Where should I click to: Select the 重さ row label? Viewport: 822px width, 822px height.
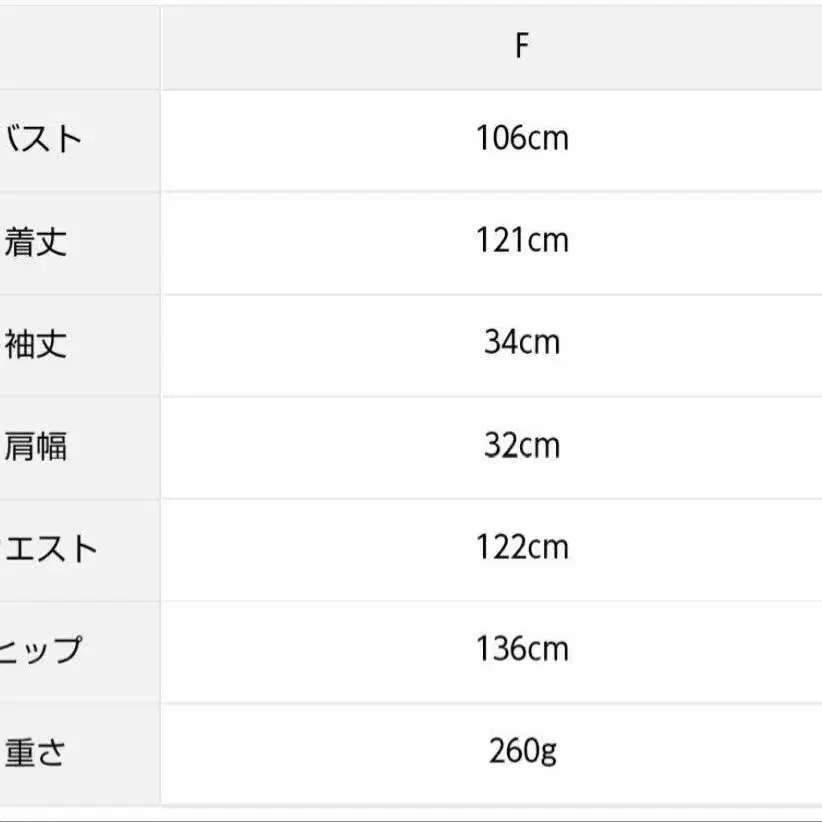tap(36, 752)
